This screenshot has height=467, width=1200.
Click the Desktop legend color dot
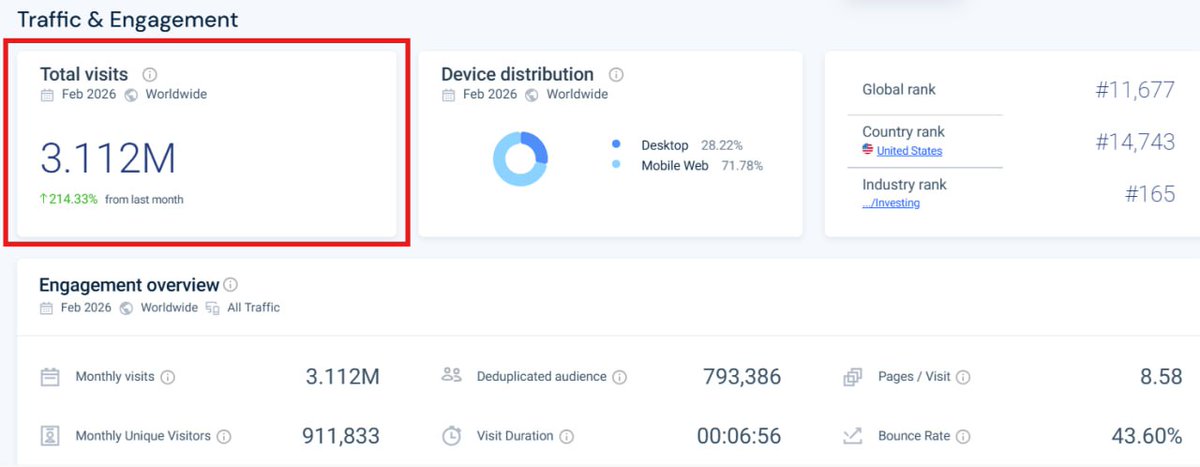click(x=616, y=145)
